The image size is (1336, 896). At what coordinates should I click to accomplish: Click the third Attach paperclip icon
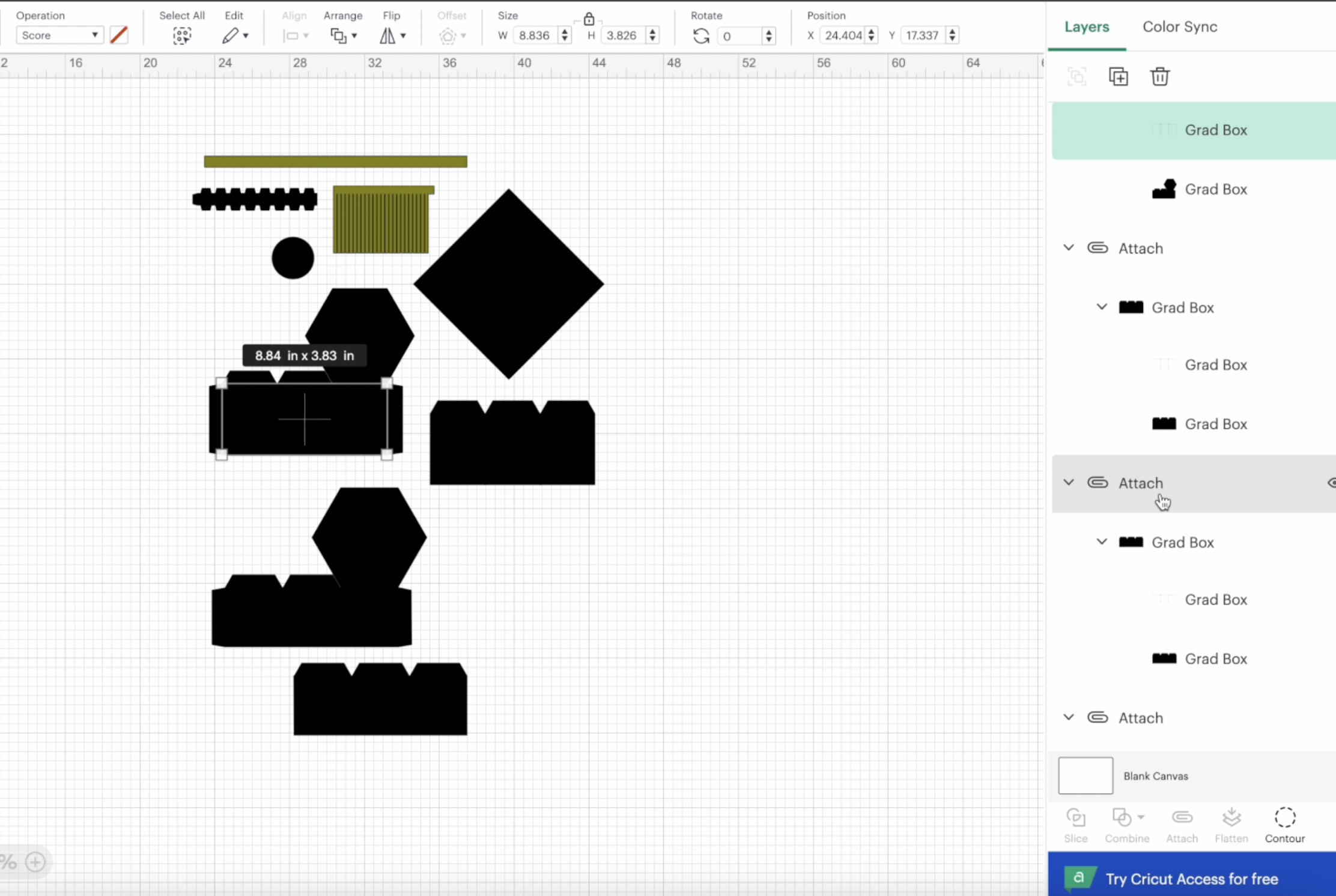pos(1098,717)
